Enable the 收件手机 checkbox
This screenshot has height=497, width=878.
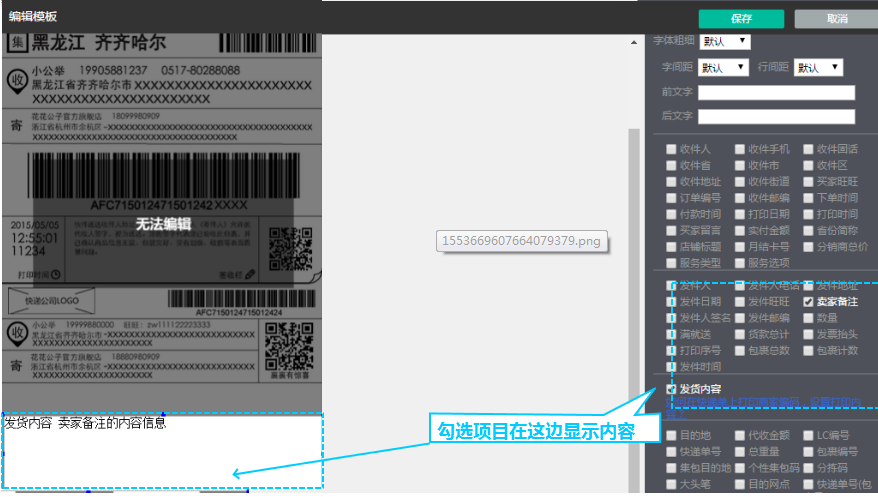pos(740,149)
